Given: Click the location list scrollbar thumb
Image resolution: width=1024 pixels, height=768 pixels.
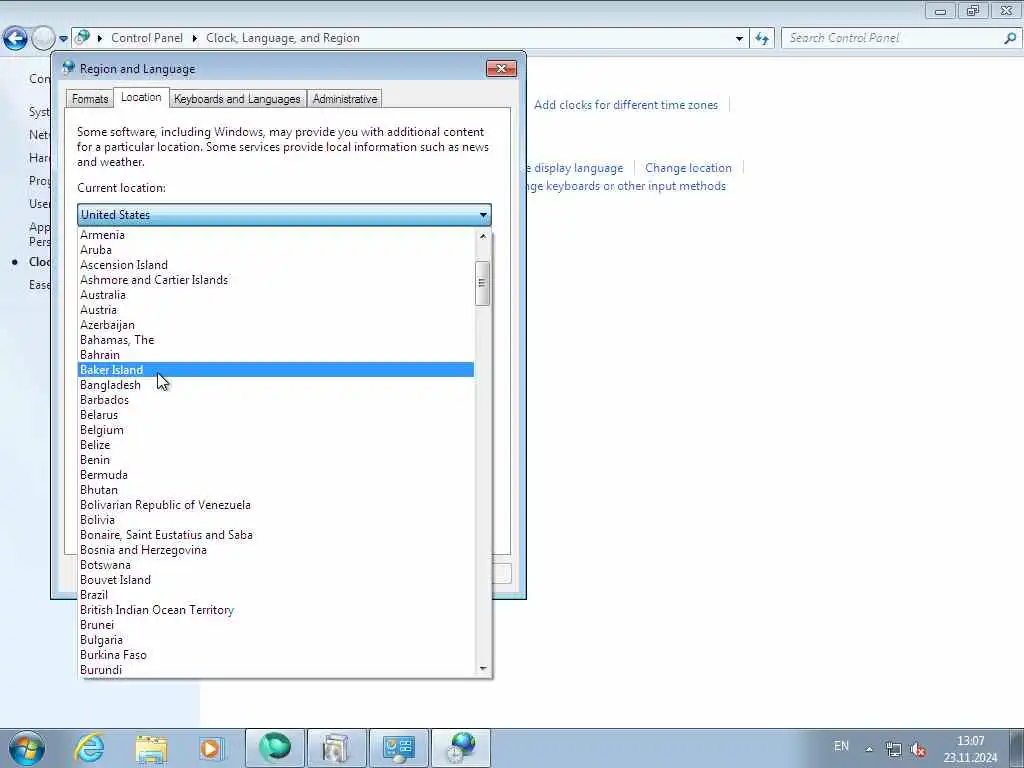Looking at the screenshot, I should pyautogui.click(x=482, y=283).
